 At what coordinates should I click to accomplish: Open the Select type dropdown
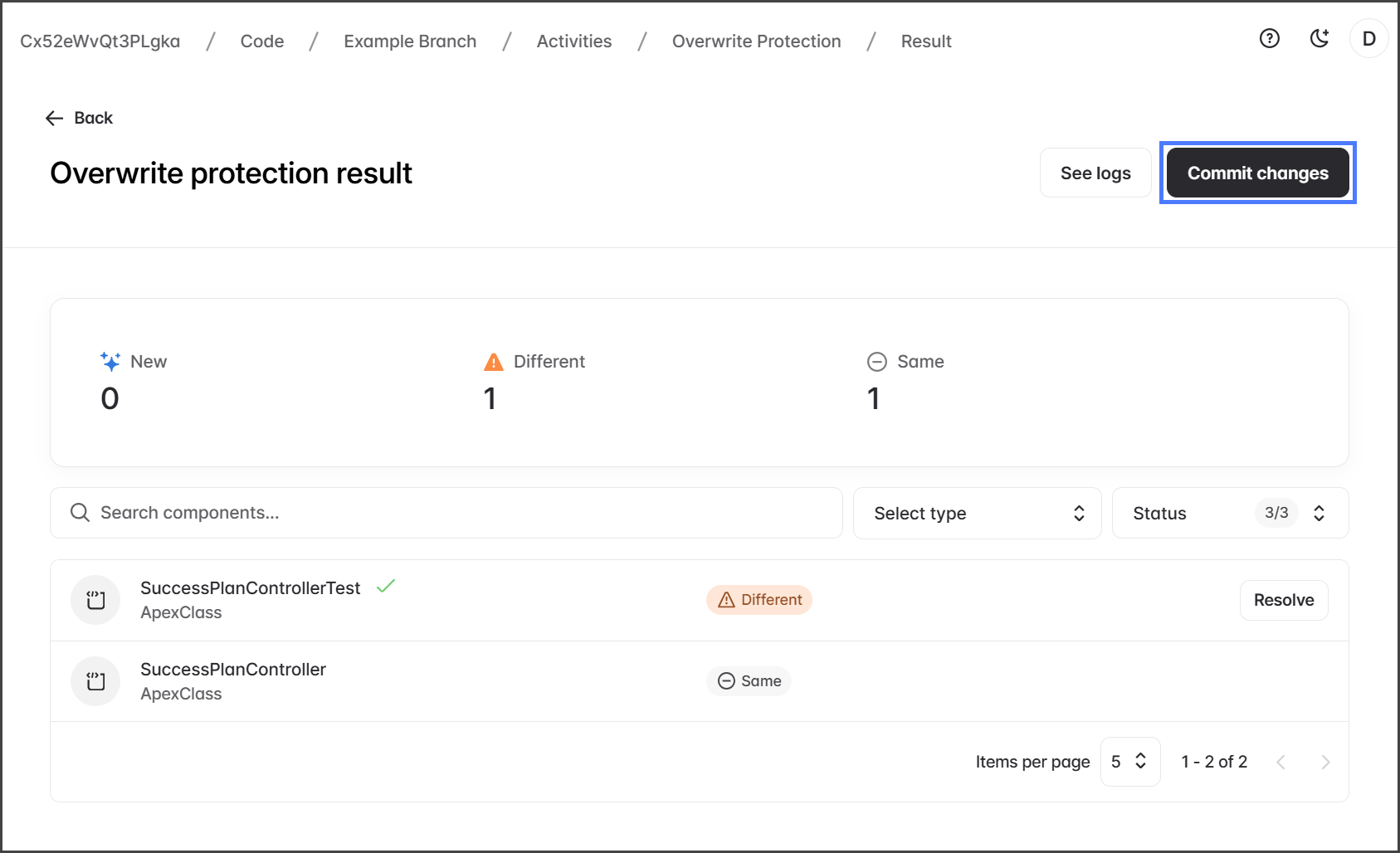pos(977,514)
